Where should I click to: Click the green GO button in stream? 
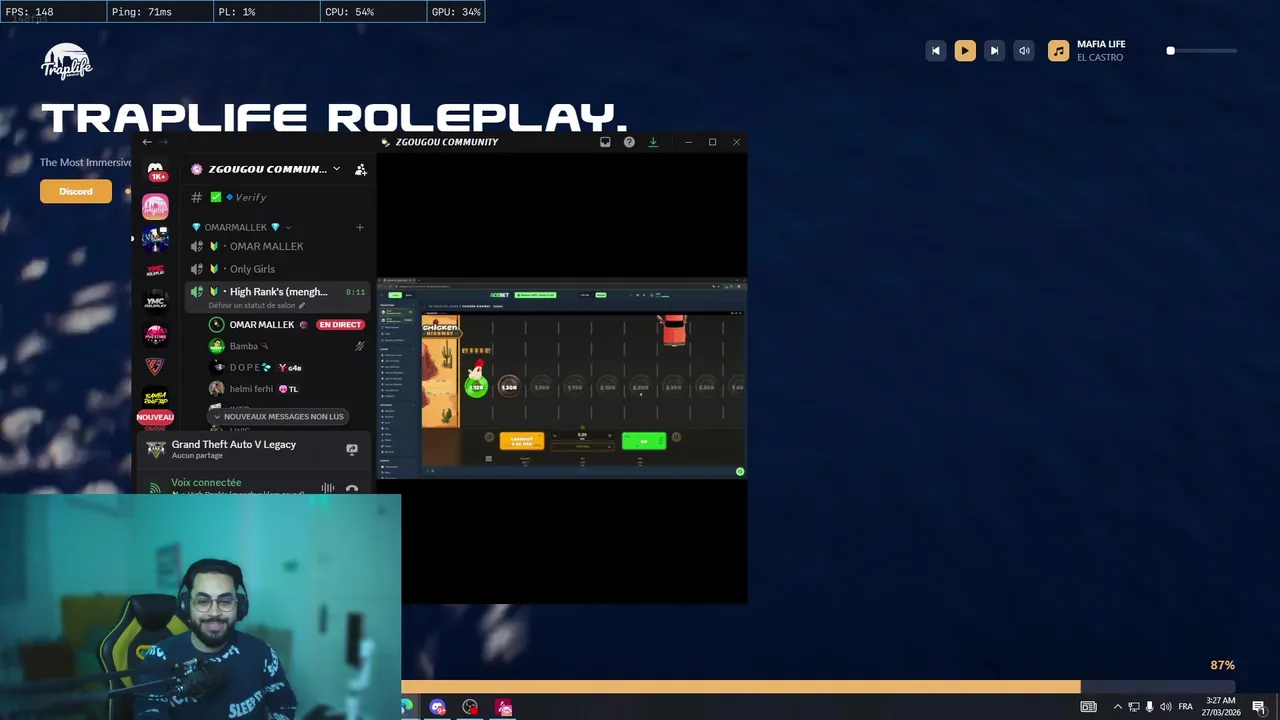pyautogui.click(x=644, y=441)
